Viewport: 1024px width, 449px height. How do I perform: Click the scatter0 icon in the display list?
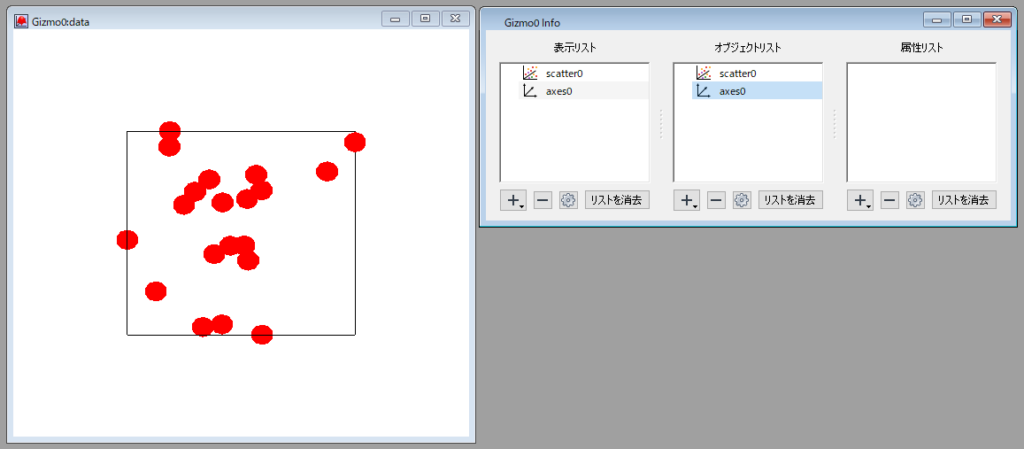530,73
